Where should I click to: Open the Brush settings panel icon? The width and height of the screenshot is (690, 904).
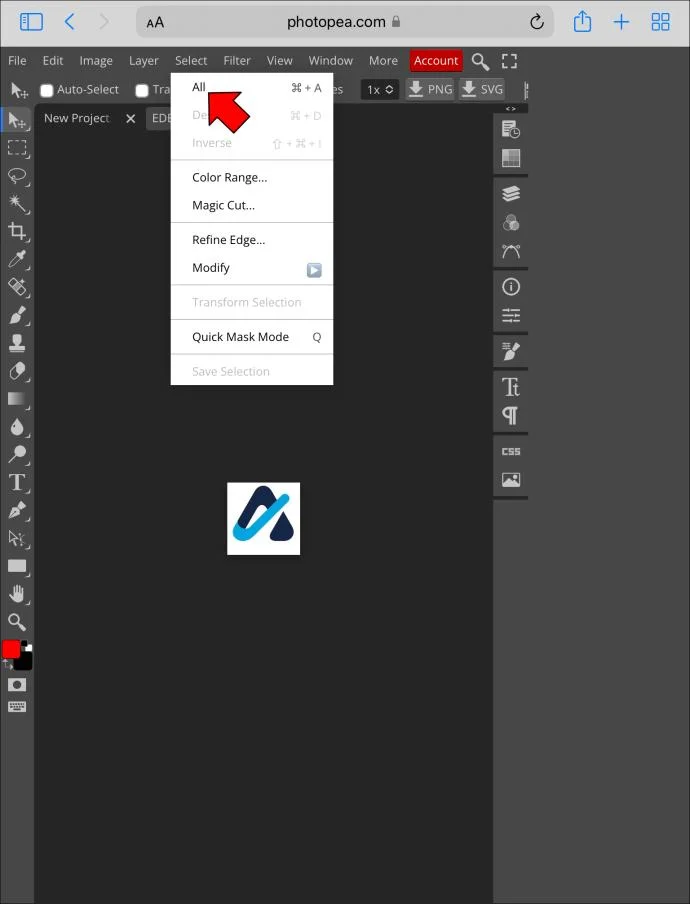pos(511,351)
